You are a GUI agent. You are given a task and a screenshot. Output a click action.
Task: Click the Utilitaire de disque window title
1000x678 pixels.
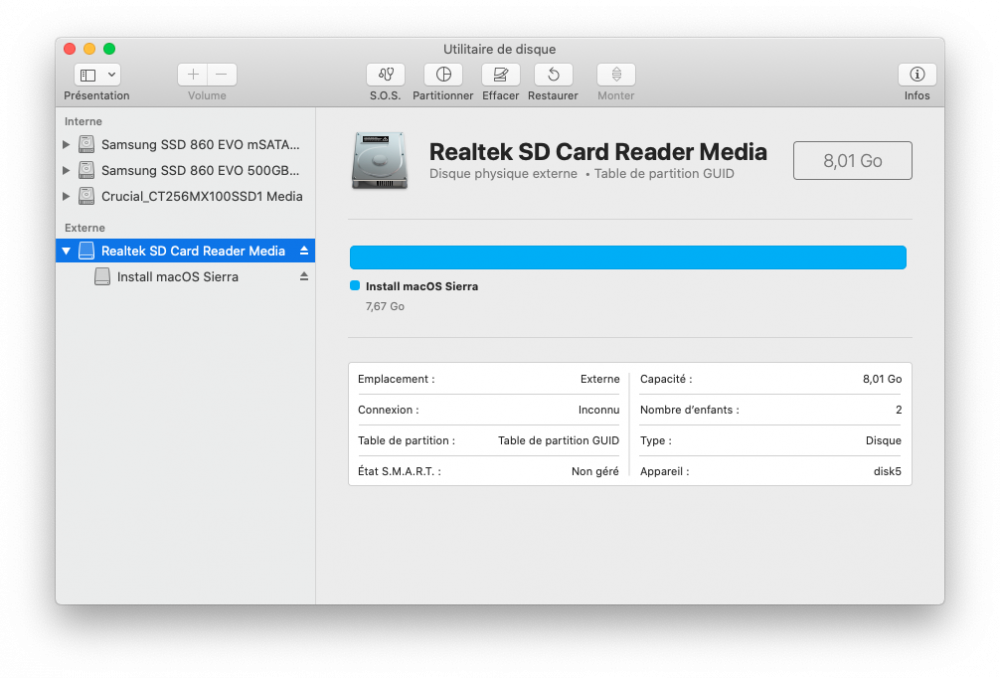tap(499, 49)
